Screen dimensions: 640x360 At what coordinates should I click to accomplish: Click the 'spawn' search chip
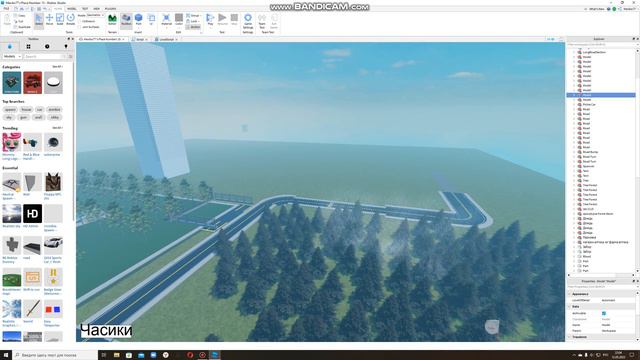[x=10, y=109]
